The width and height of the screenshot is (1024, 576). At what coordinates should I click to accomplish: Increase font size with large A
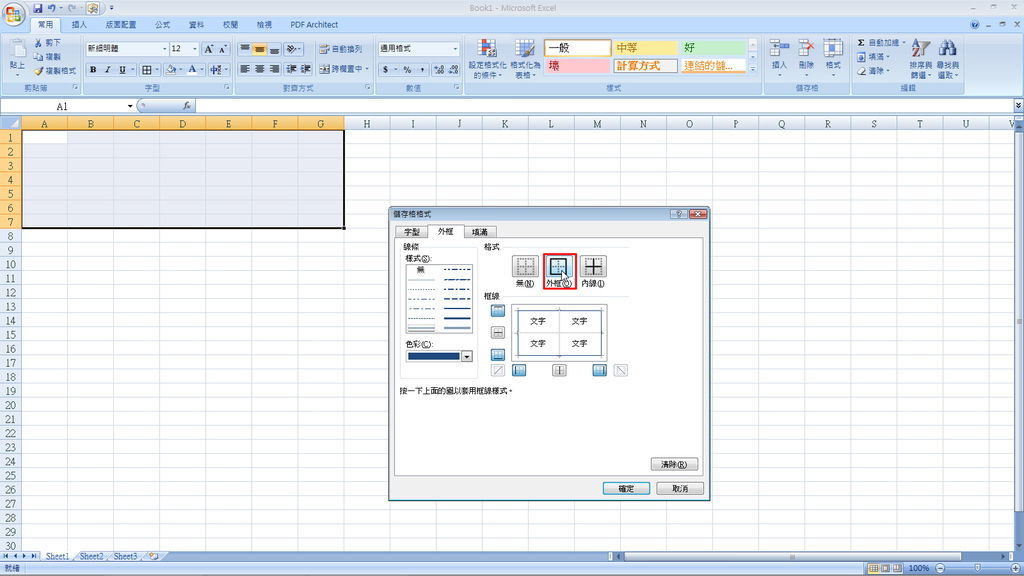tap(208, 49)
